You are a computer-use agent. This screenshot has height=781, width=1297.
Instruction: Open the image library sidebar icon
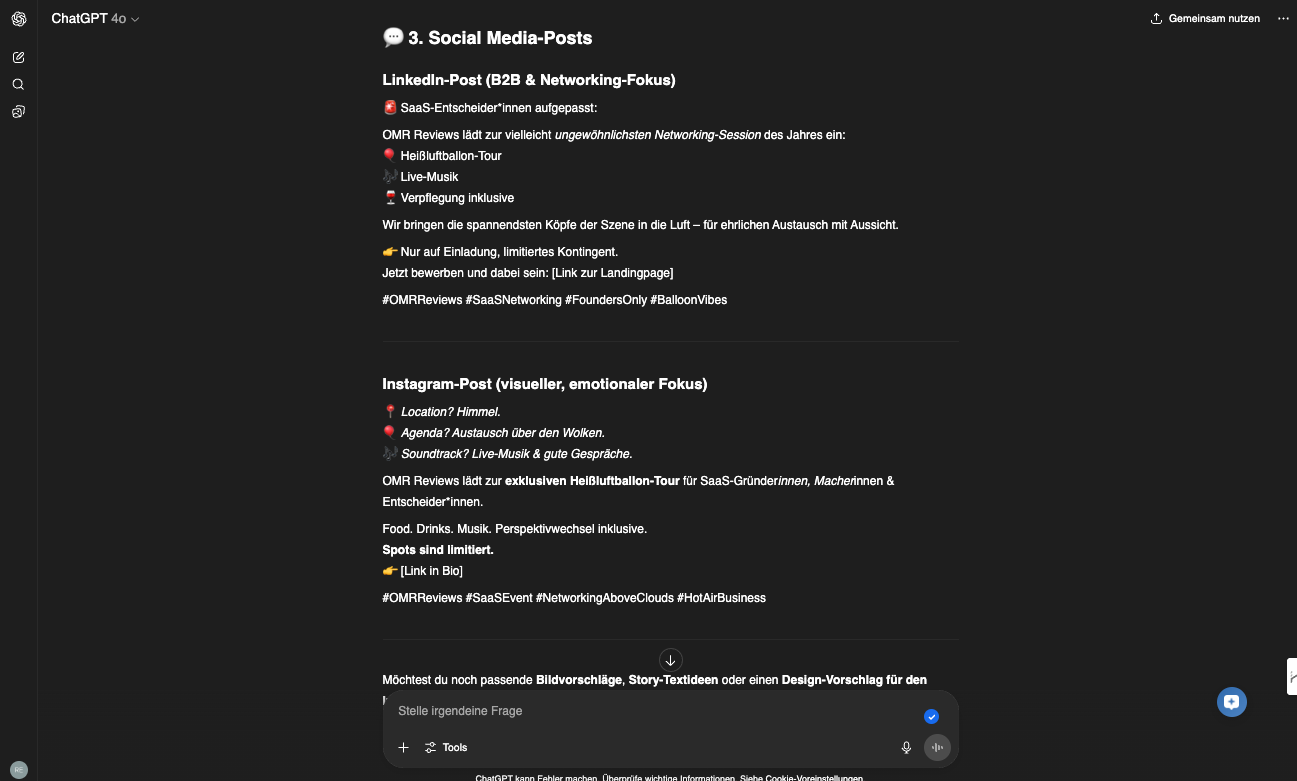18,112
